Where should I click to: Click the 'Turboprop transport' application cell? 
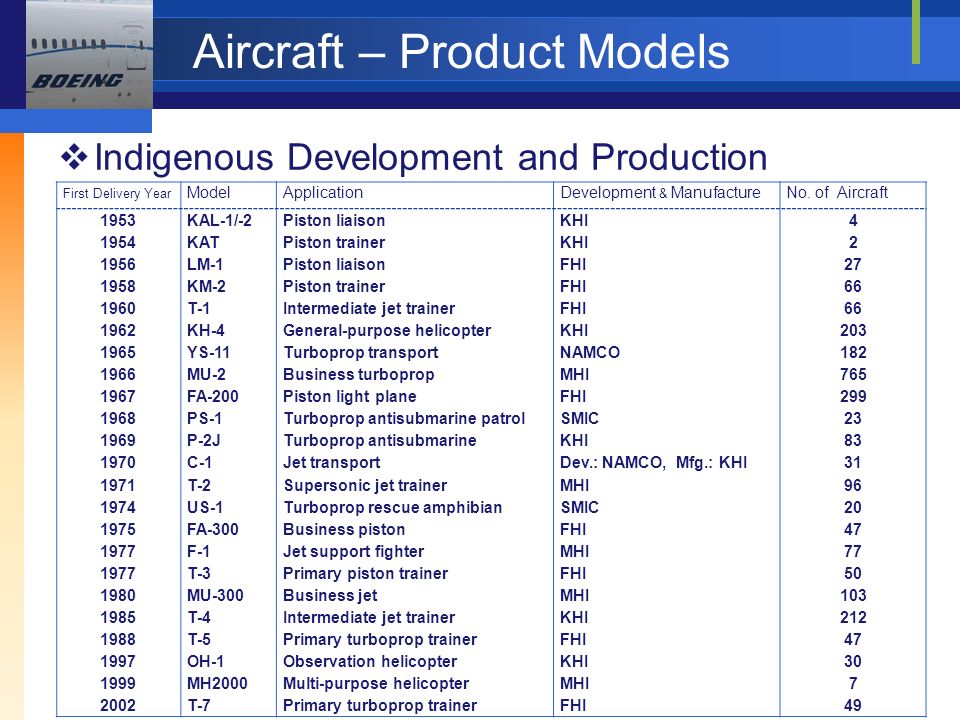[361, 353]
